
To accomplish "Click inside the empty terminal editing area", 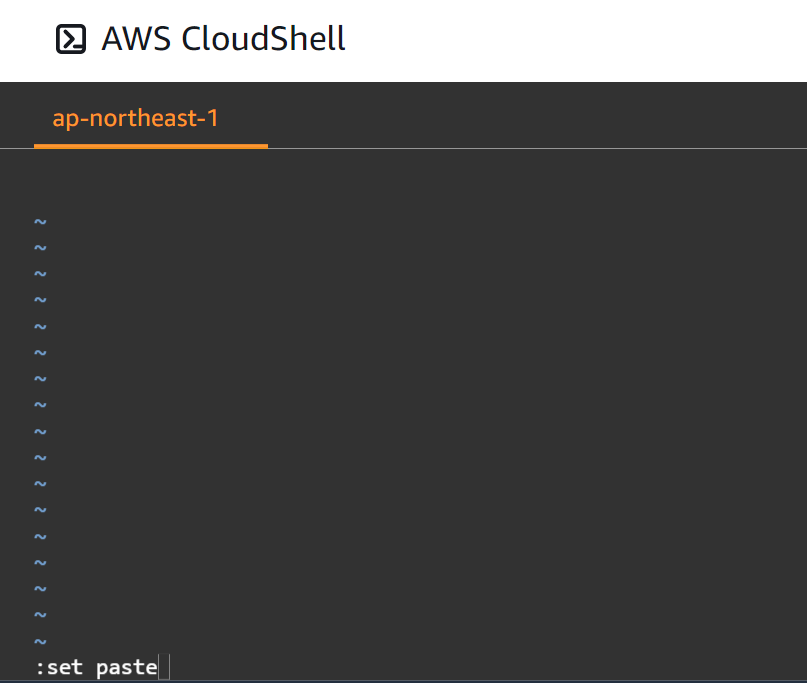I will click(x=400, y=400).
